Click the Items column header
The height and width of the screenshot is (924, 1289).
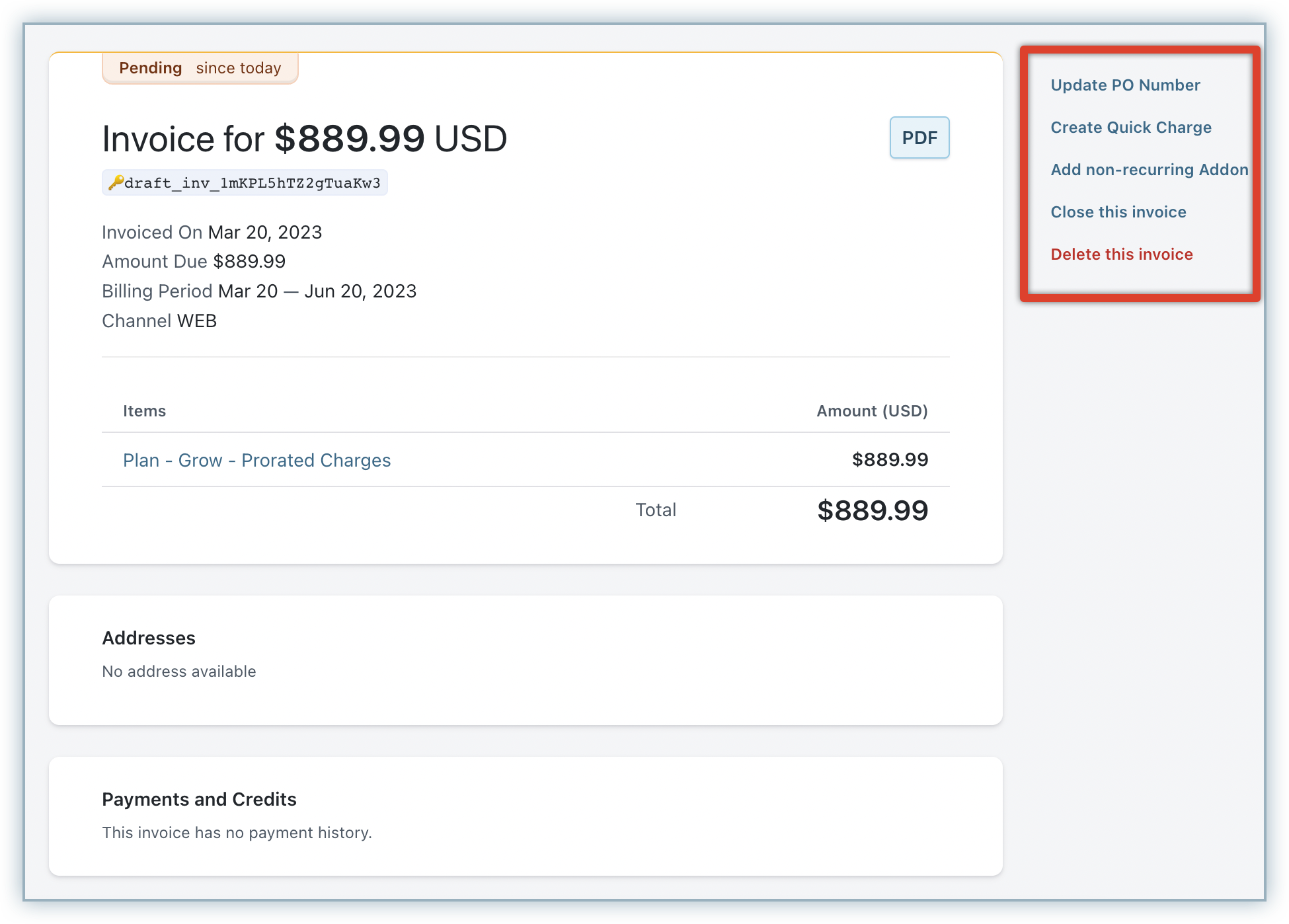[144, 411]
